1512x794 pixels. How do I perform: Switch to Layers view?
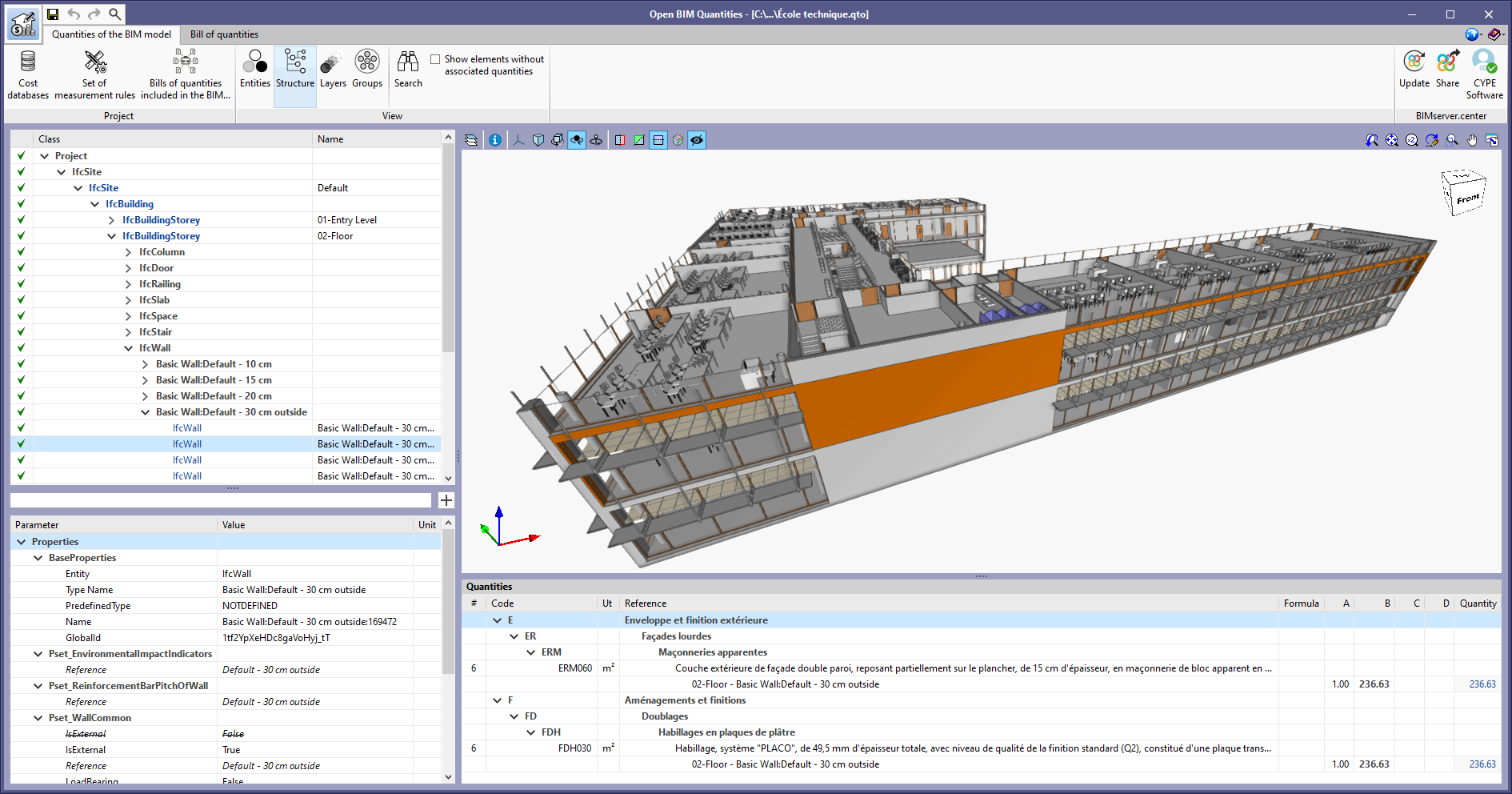(x=333, y=70)
